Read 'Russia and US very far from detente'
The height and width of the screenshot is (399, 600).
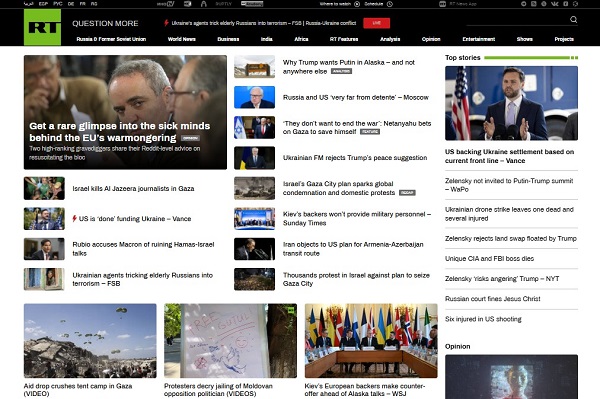point(355,97)
